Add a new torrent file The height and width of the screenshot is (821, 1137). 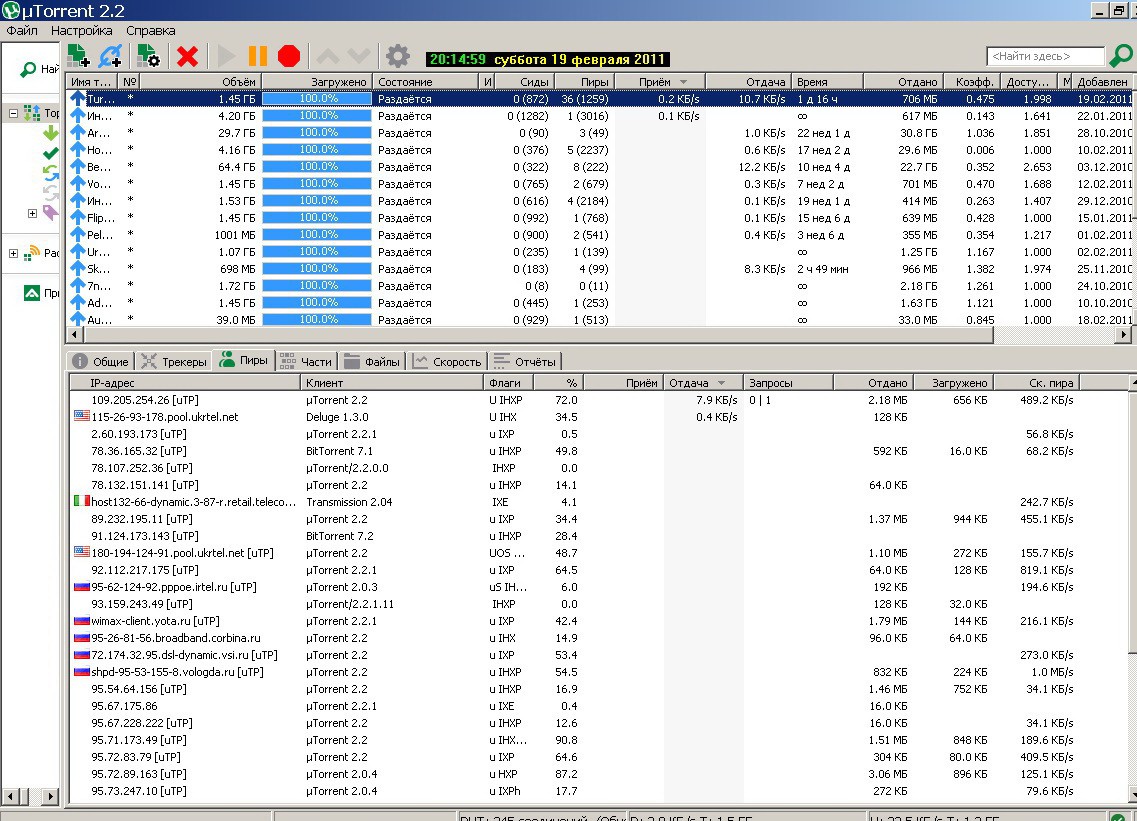coord(78,56)
